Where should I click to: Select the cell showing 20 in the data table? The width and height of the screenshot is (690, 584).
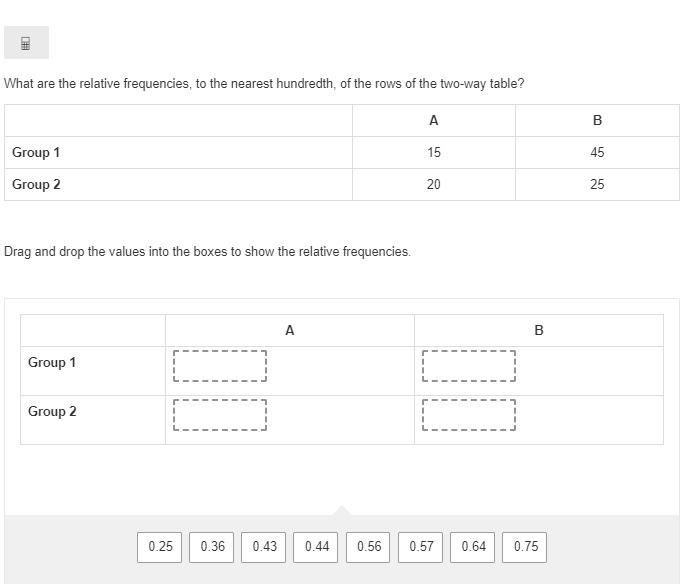[x=433, y=184]
